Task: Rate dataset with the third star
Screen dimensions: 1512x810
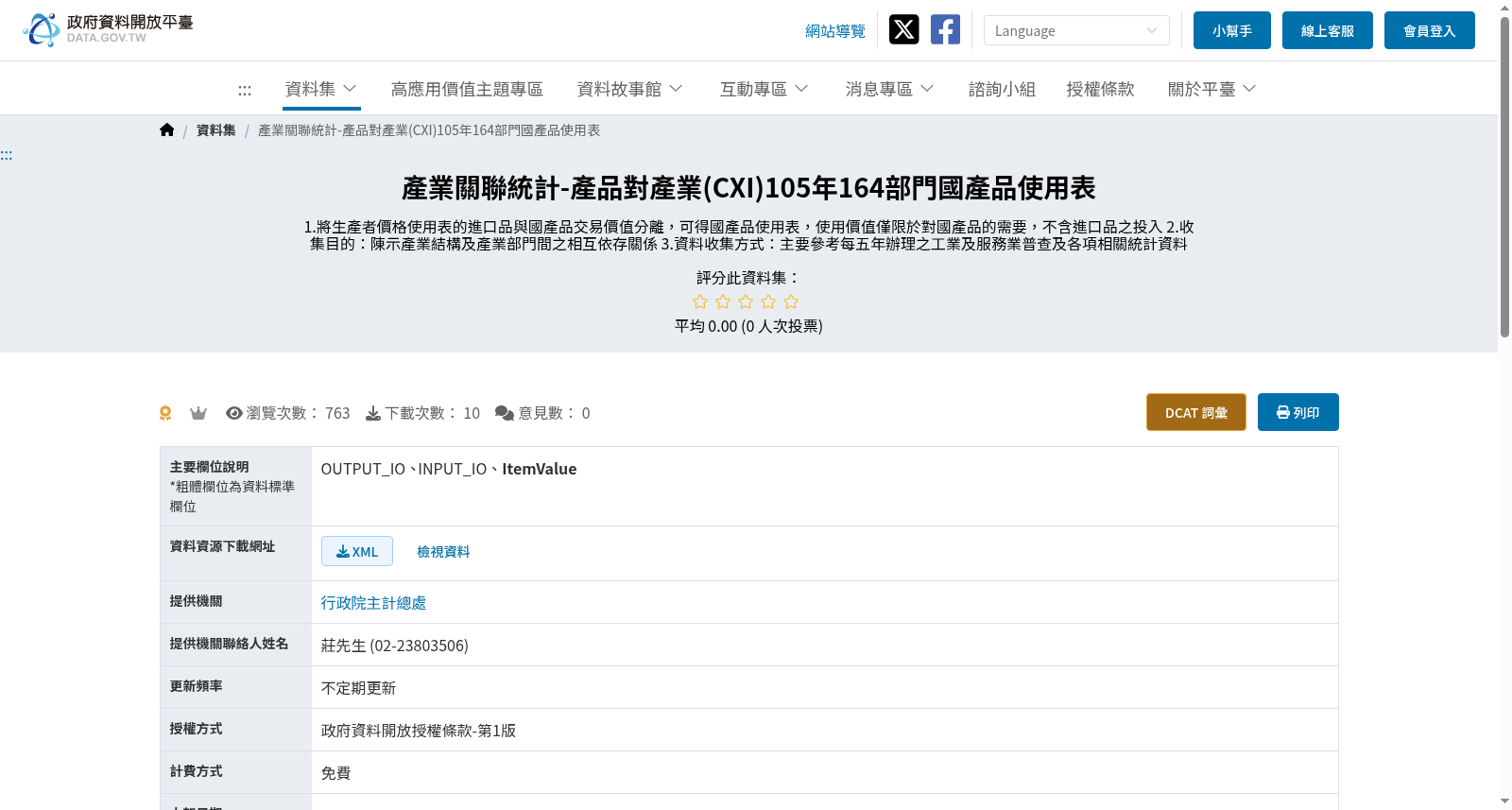Action: point(746,302)
